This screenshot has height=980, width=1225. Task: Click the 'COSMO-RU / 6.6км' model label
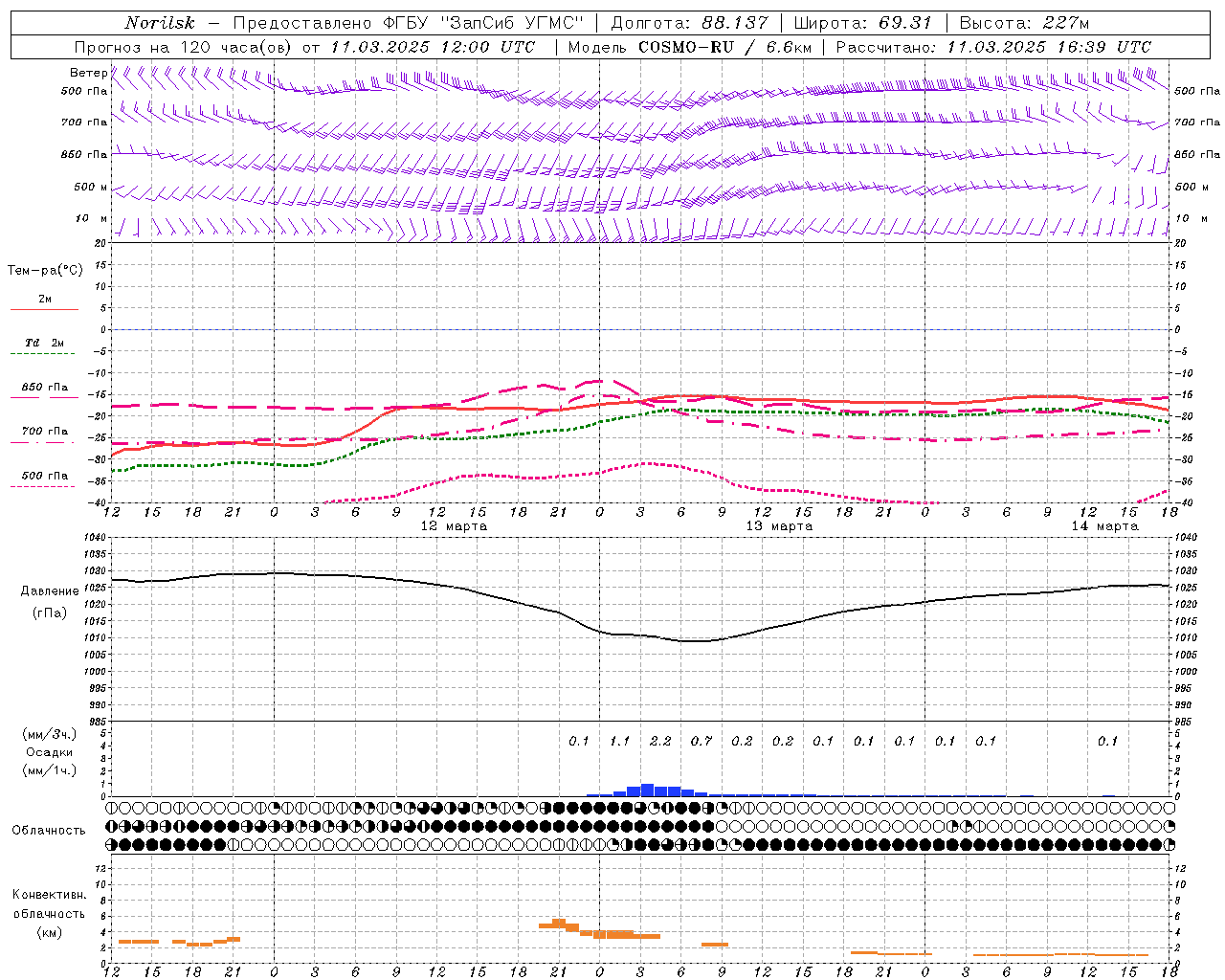pos(724,47)
